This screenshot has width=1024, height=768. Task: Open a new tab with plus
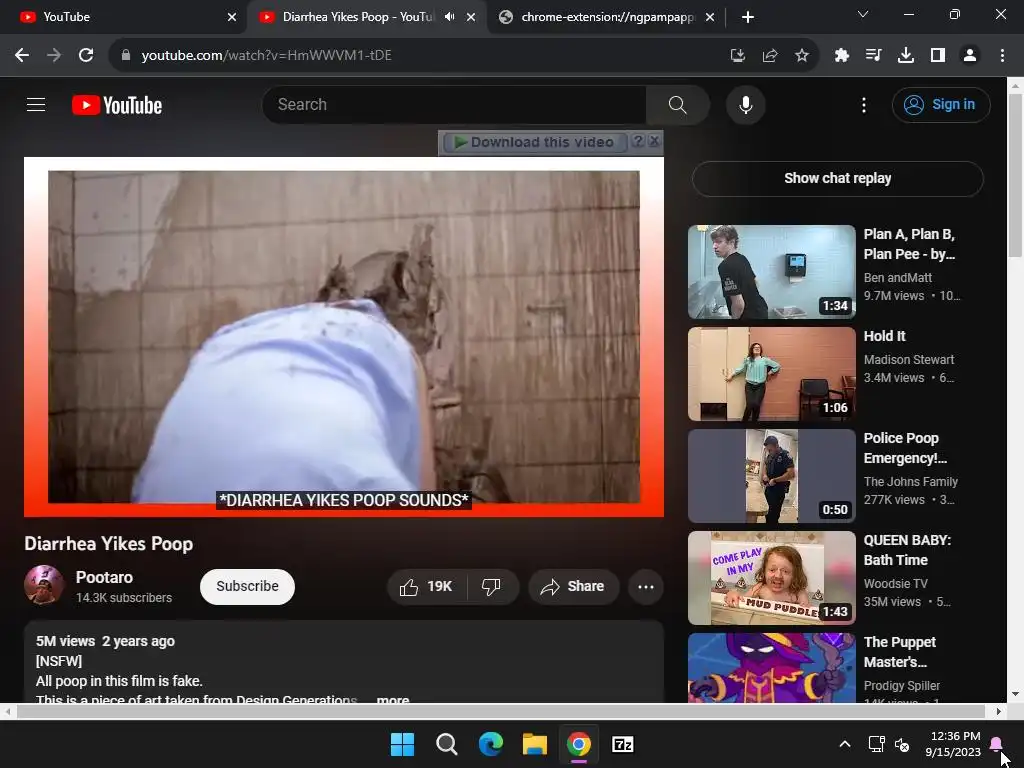pyautogui.click(x=748, y=17)
